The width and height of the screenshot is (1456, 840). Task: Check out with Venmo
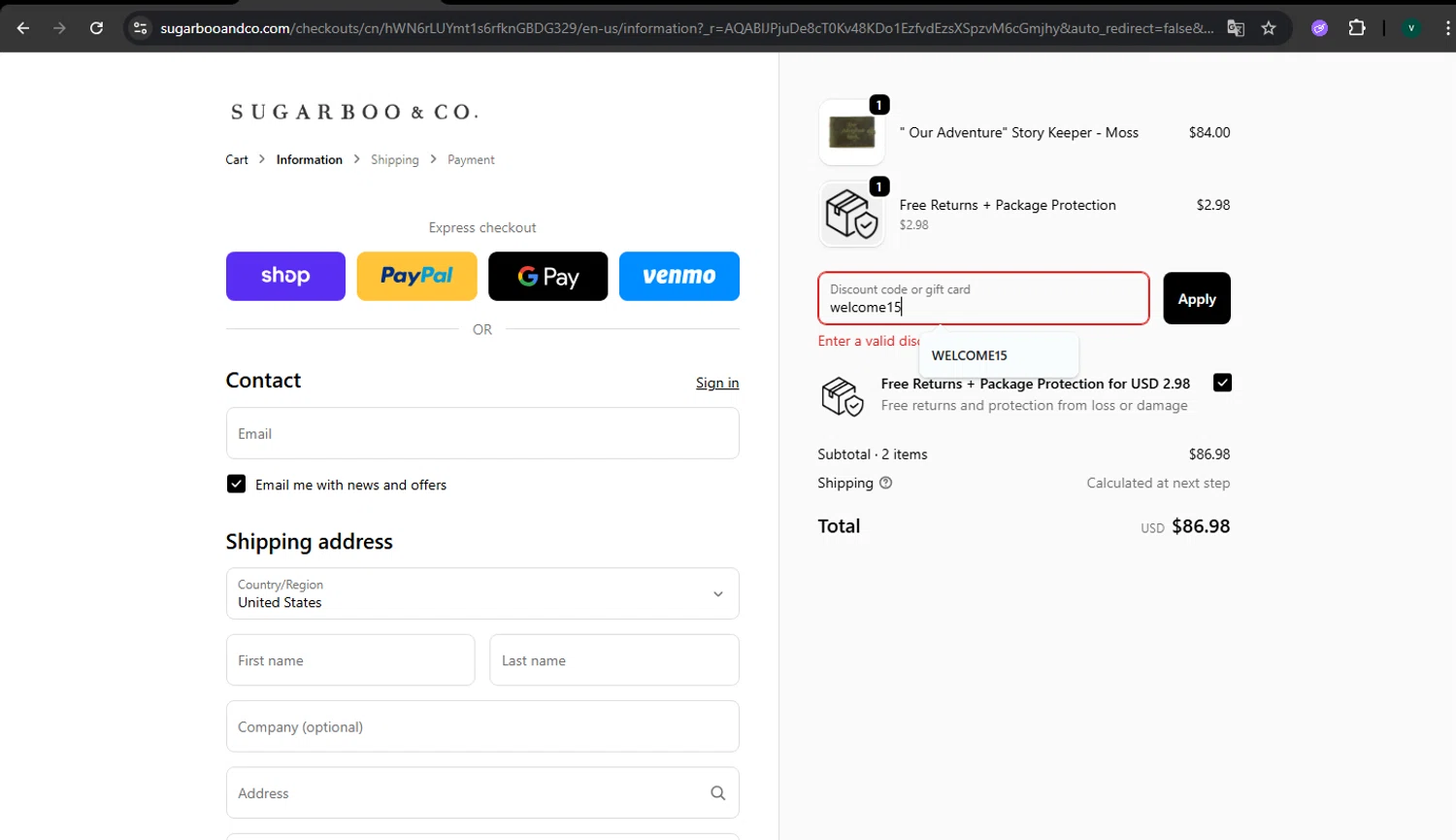[679, 276]
